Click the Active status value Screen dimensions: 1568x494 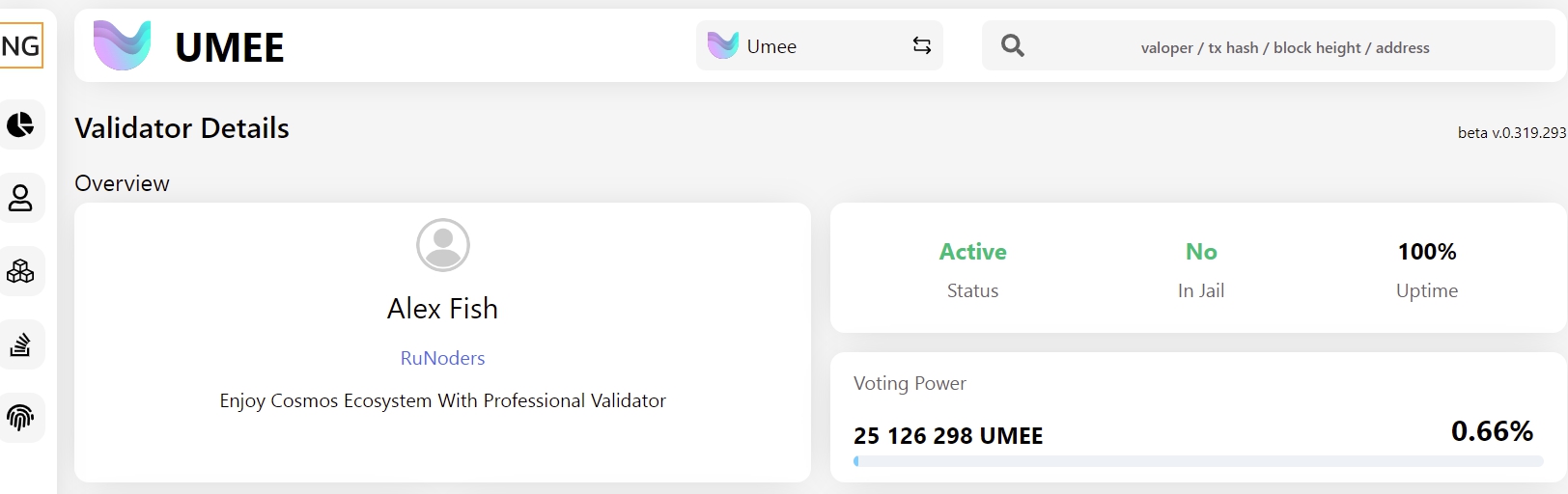coord(973,252)
